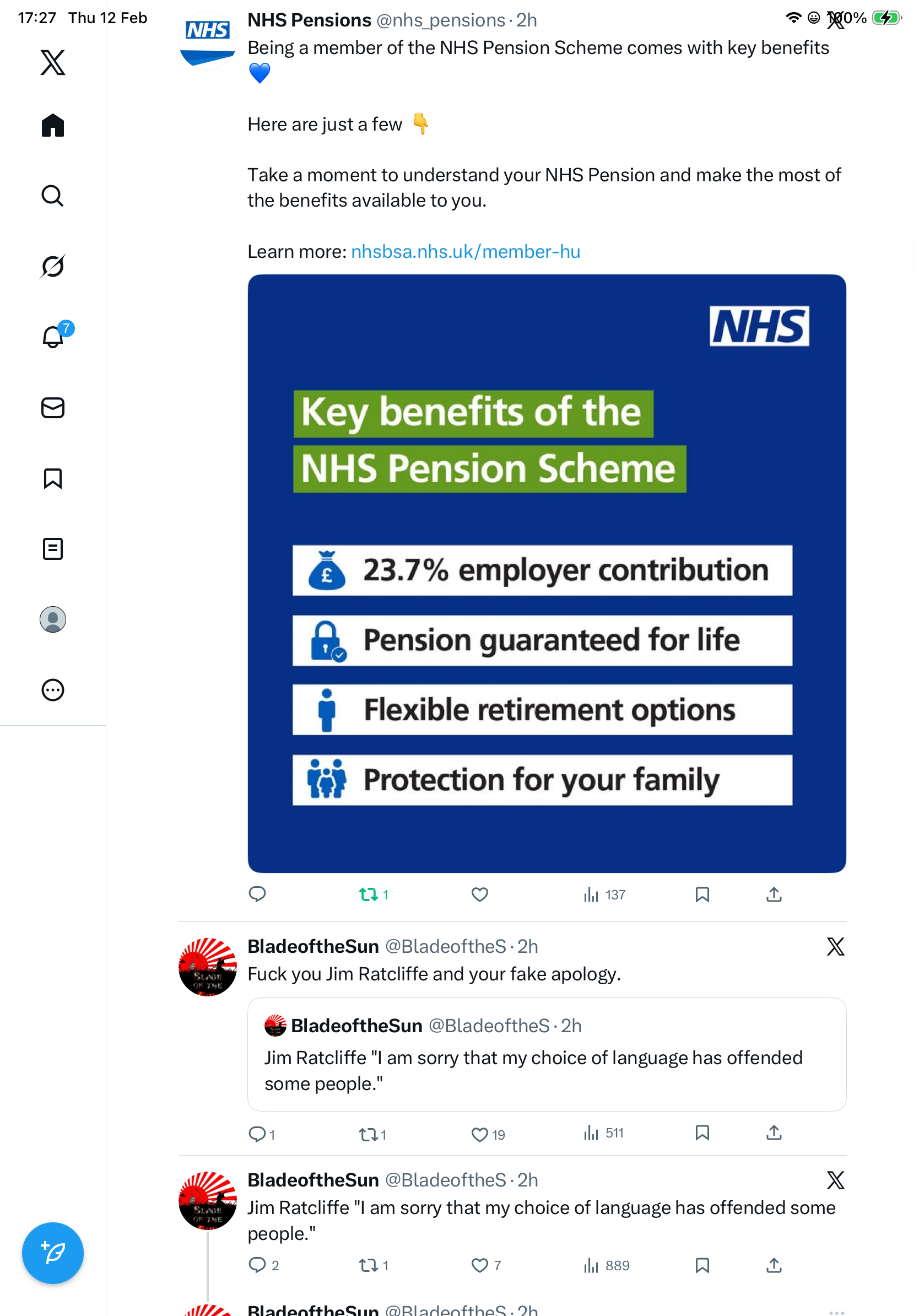Open profile avatar in sidebar
The image size is (919, 1316).
pyautogui.click(x=53, y=619)
